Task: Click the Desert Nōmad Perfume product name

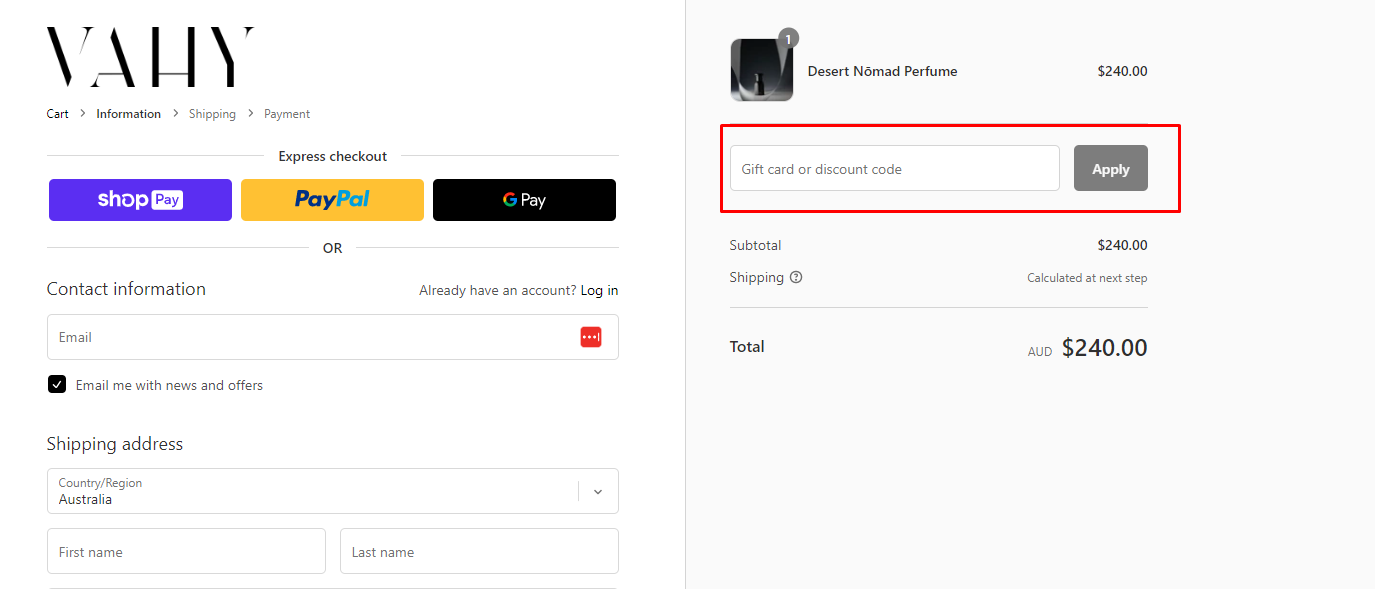Action: 882,71
